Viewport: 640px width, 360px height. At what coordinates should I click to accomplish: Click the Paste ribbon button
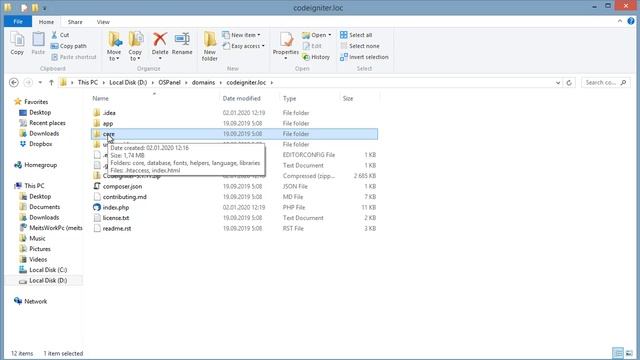(38, 43)
